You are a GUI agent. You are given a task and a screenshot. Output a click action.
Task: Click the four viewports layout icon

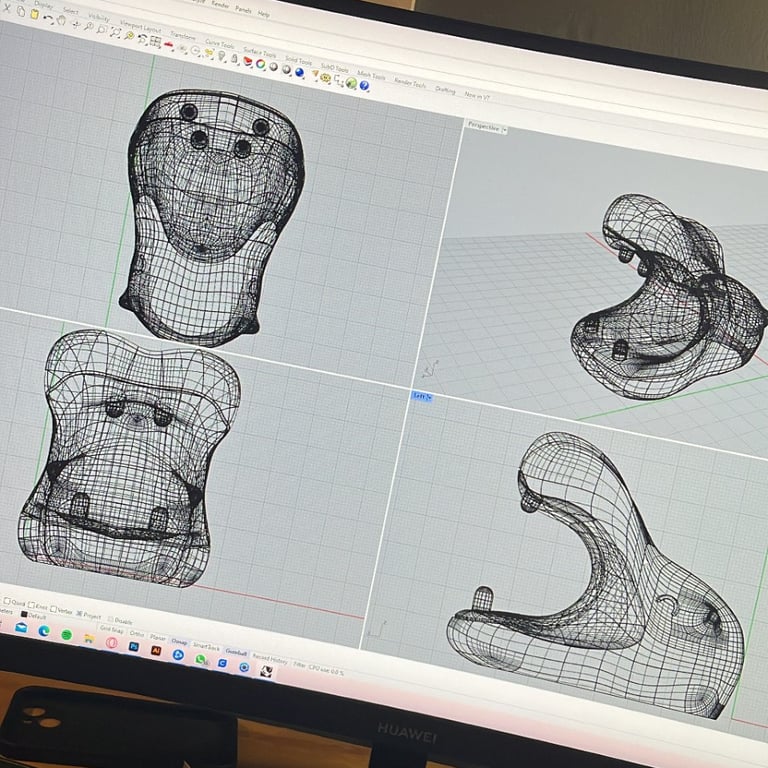[x=155, y=42]
